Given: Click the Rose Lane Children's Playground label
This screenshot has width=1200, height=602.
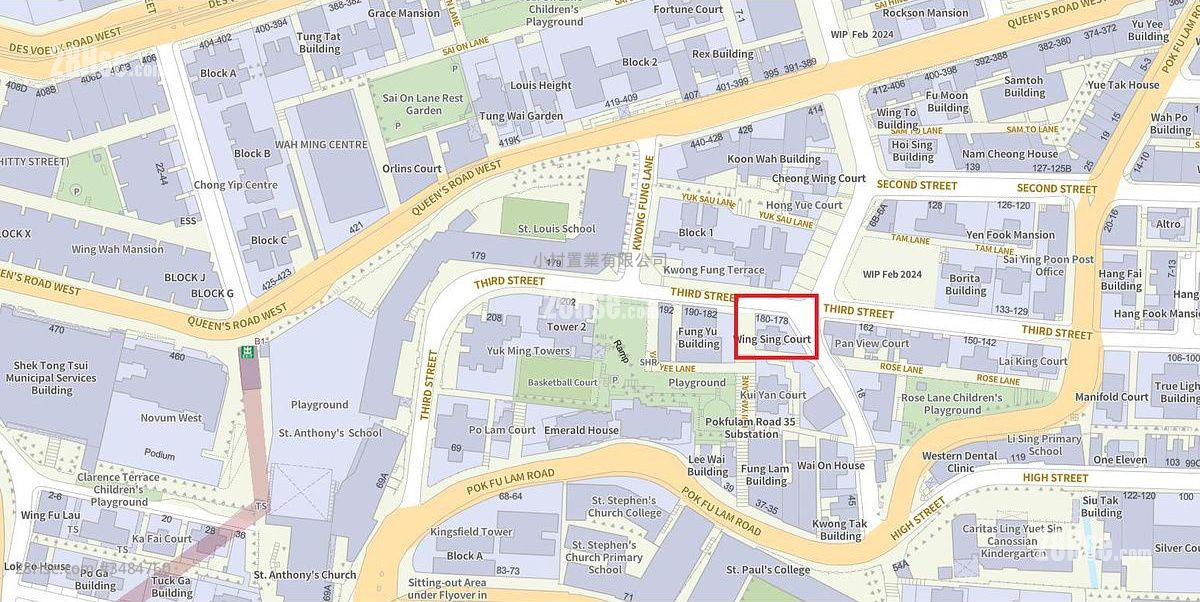Looking at the screenshot, I should pos(952,404).
